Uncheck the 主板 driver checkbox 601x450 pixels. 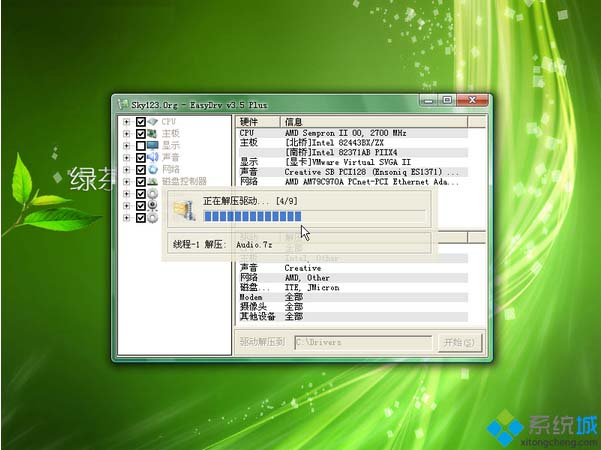click(x=141, y=134)
